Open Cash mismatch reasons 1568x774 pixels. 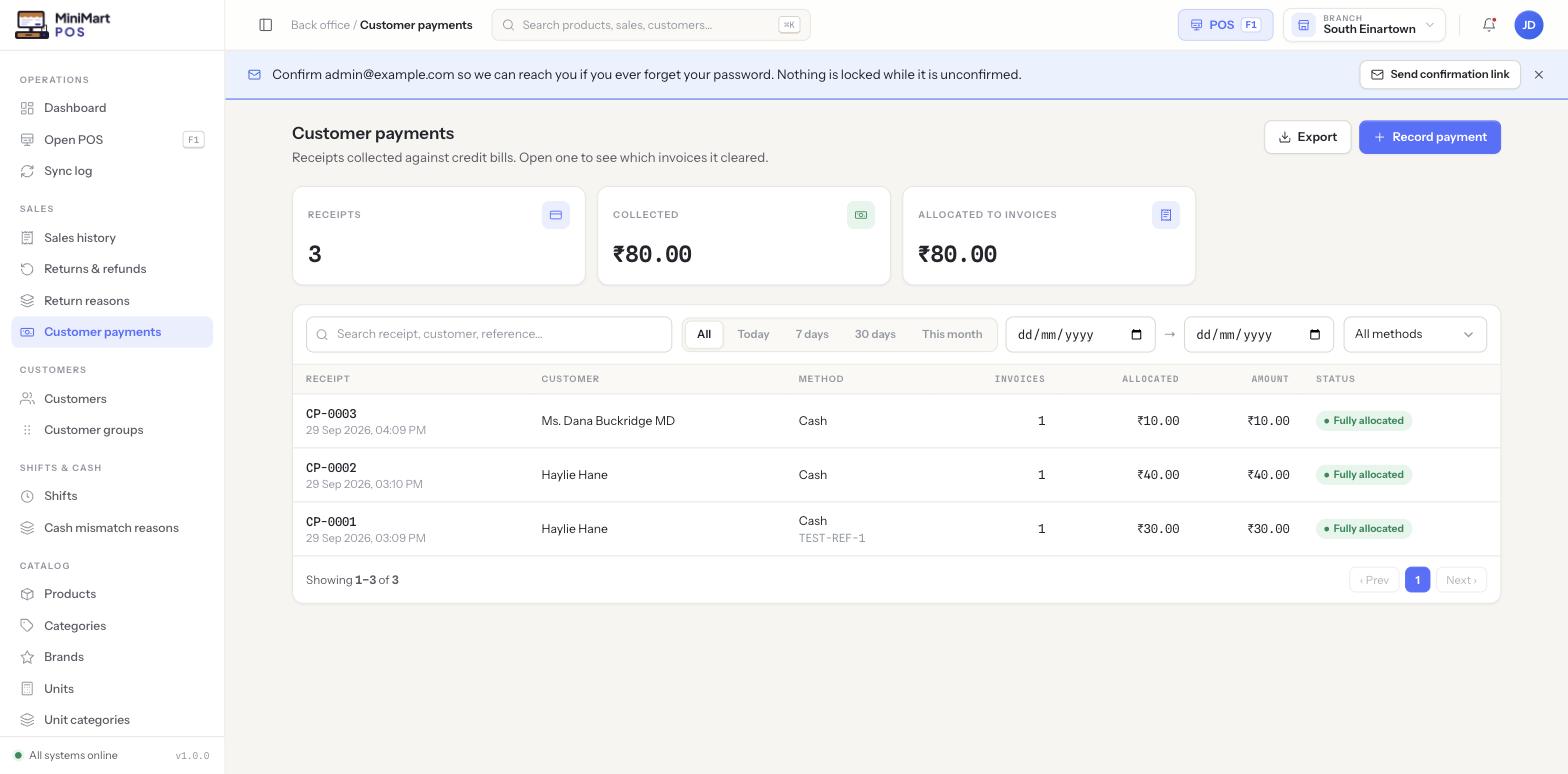point(112,528)
